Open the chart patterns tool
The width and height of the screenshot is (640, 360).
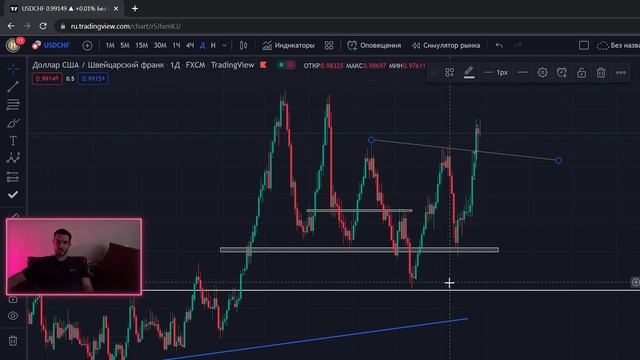pos(13,158)
